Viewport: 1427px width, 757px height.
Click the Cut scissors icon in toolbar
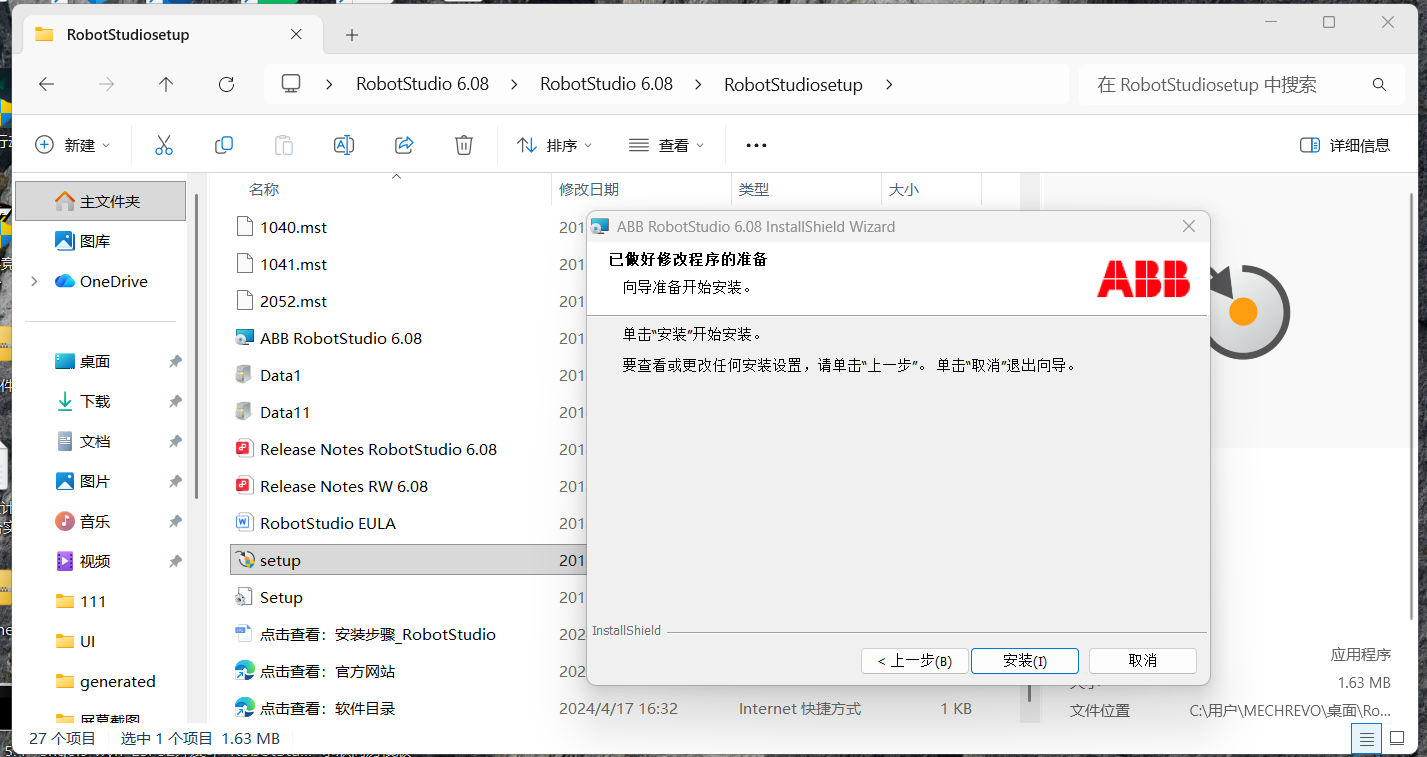coord(164,145)
